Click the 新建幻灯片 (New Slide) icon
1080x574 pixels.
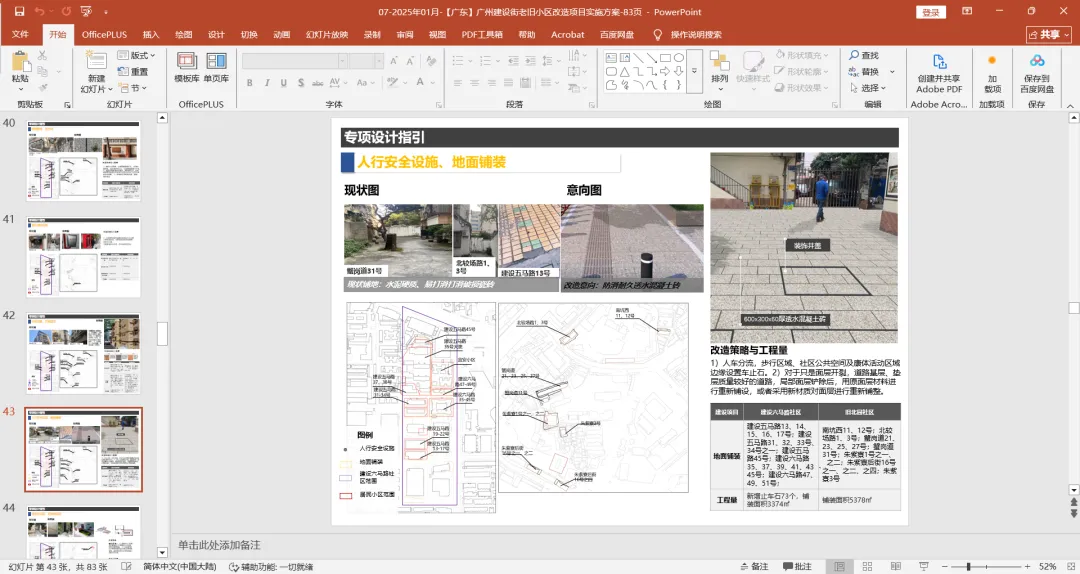[x=96, y=61]
